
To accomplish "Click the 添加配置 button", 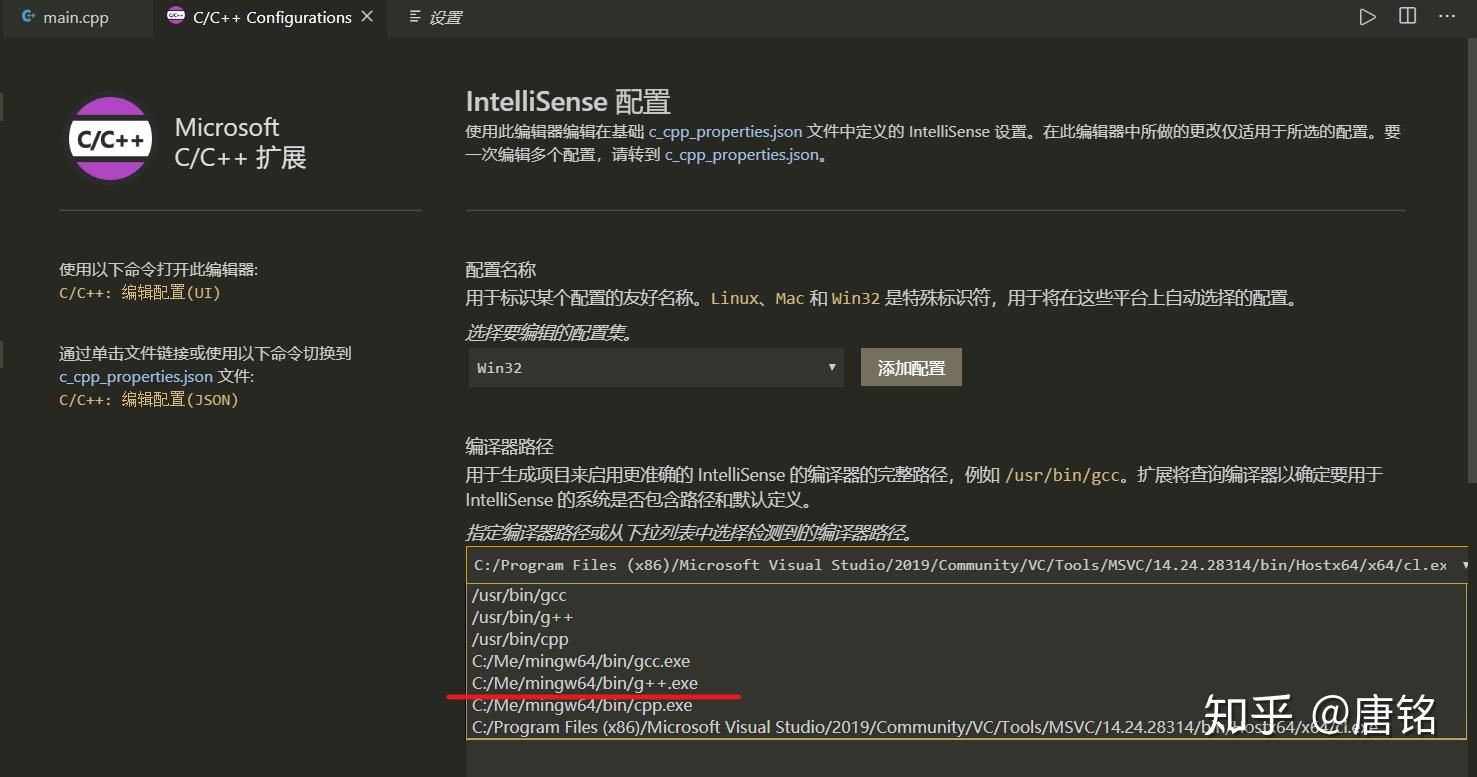I will 909,367.
